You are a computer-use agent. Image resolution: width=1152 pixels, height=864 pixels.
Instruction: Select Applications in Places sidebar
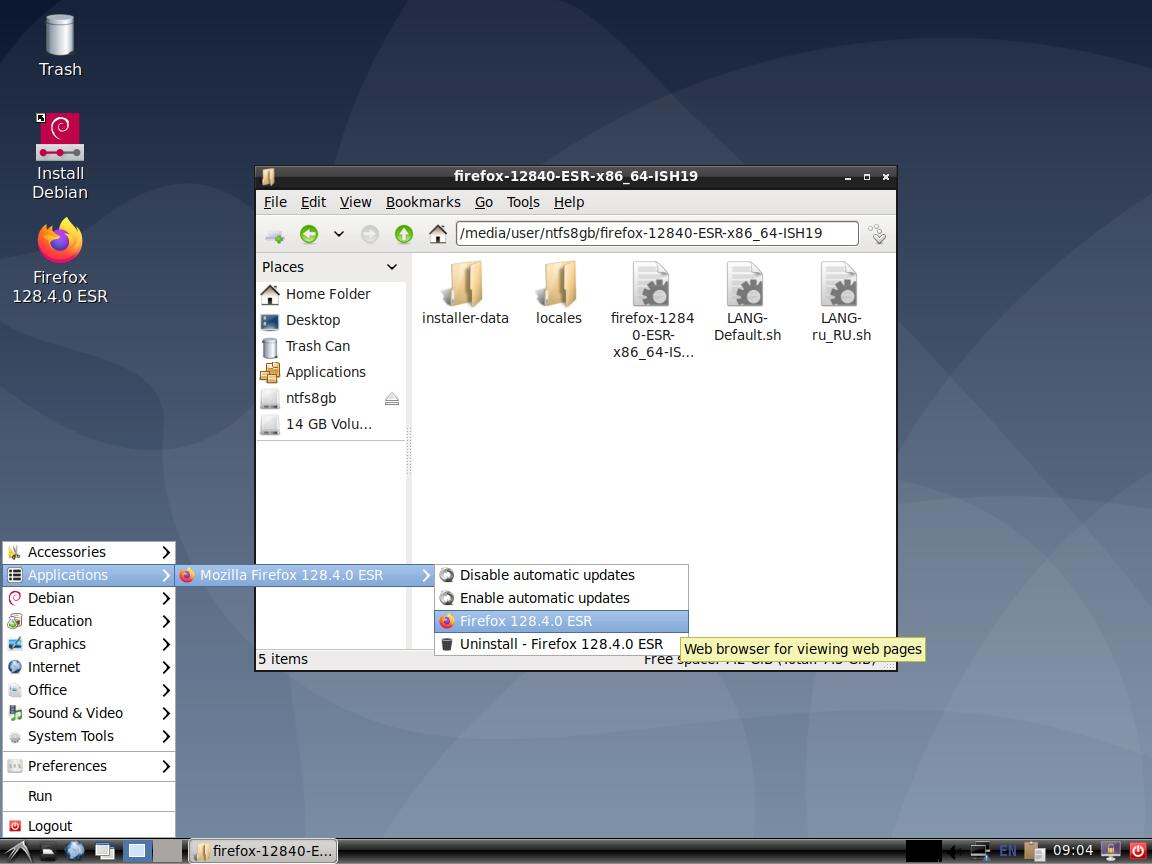click(x=331, y=372)
